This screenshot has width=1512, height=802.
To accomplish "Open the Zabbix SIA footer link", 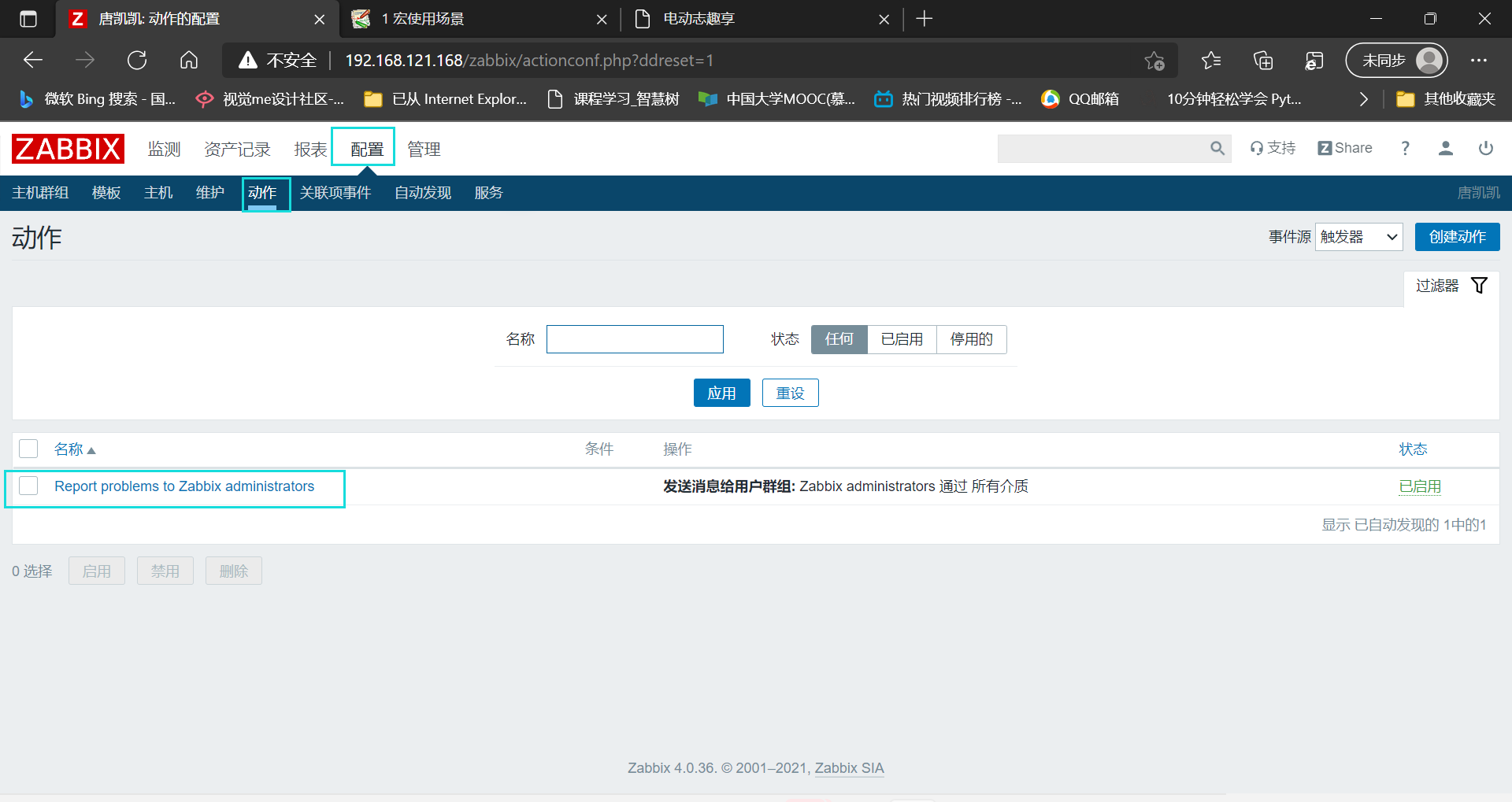I will [x=849, y=768].
